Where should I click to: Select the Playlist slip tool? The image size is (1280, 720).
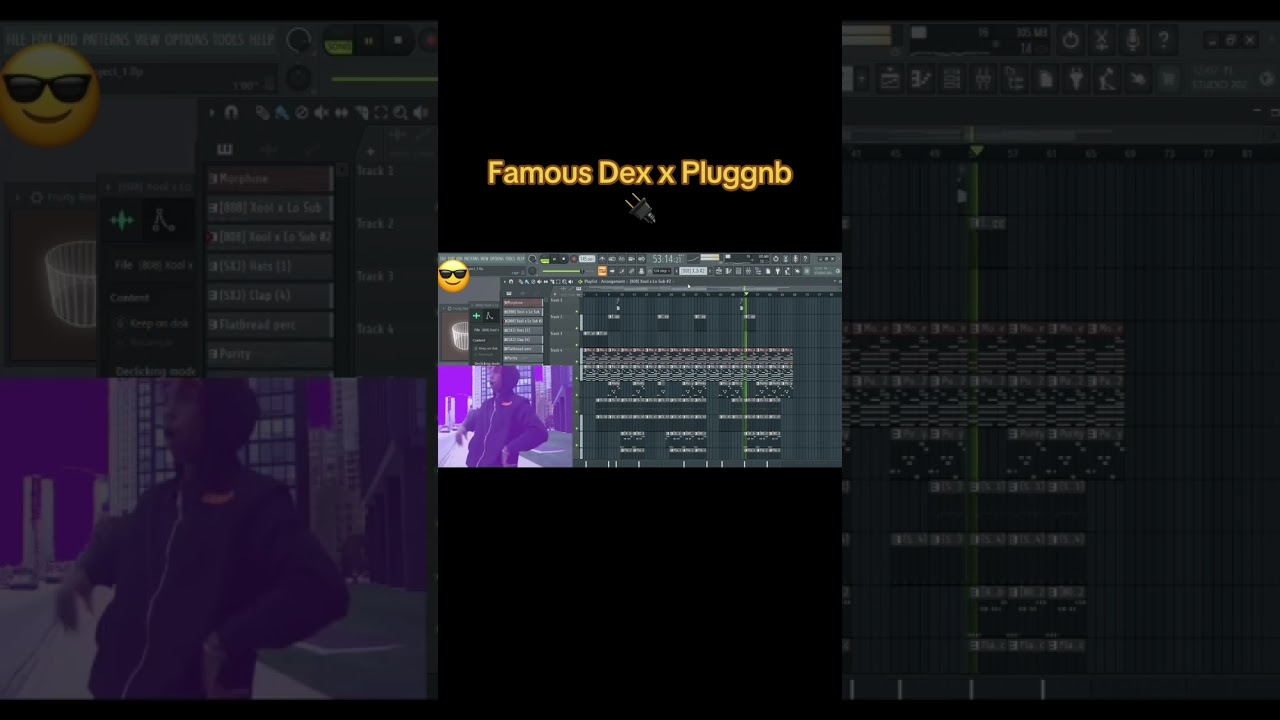point(546,281)
